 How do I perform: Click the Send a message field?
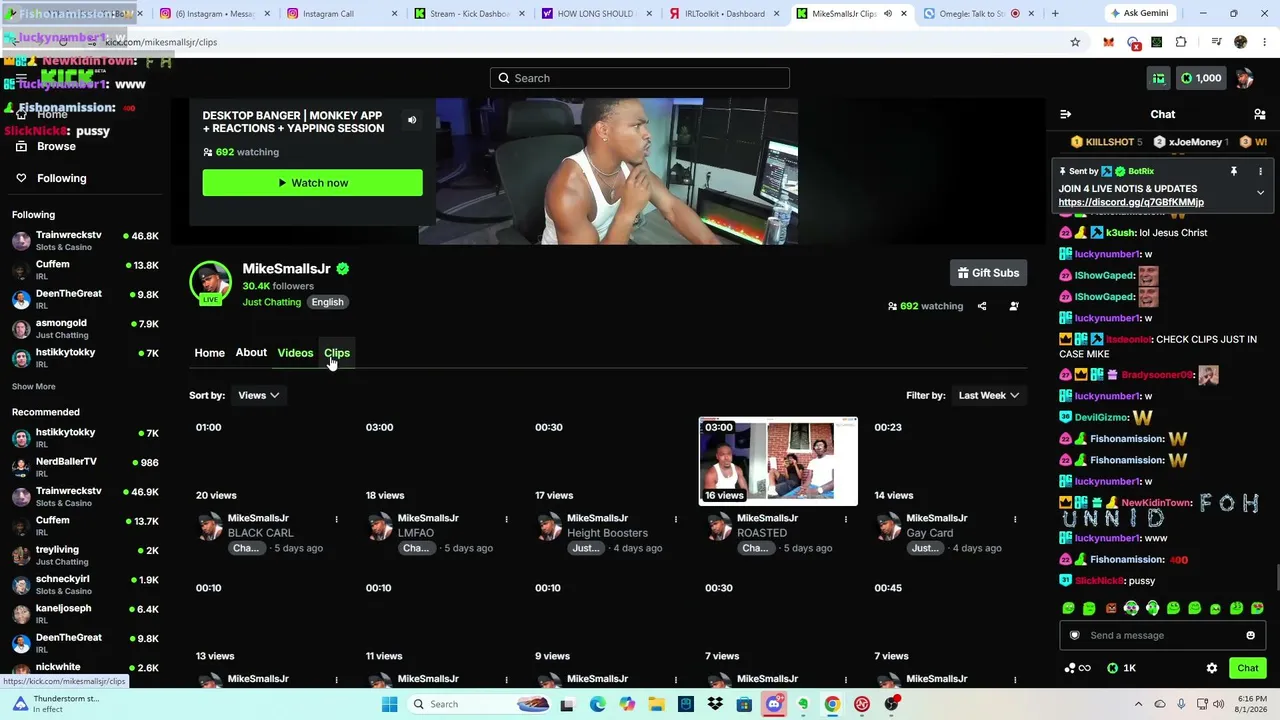1162,635
